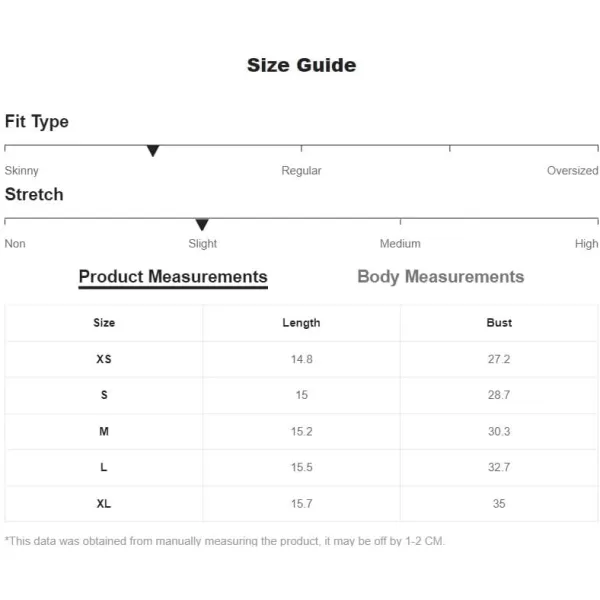Image resolution: width=600 pixels, height=600 pixels.
Task: Select the Oversized fit label
Action: point(572,171)
